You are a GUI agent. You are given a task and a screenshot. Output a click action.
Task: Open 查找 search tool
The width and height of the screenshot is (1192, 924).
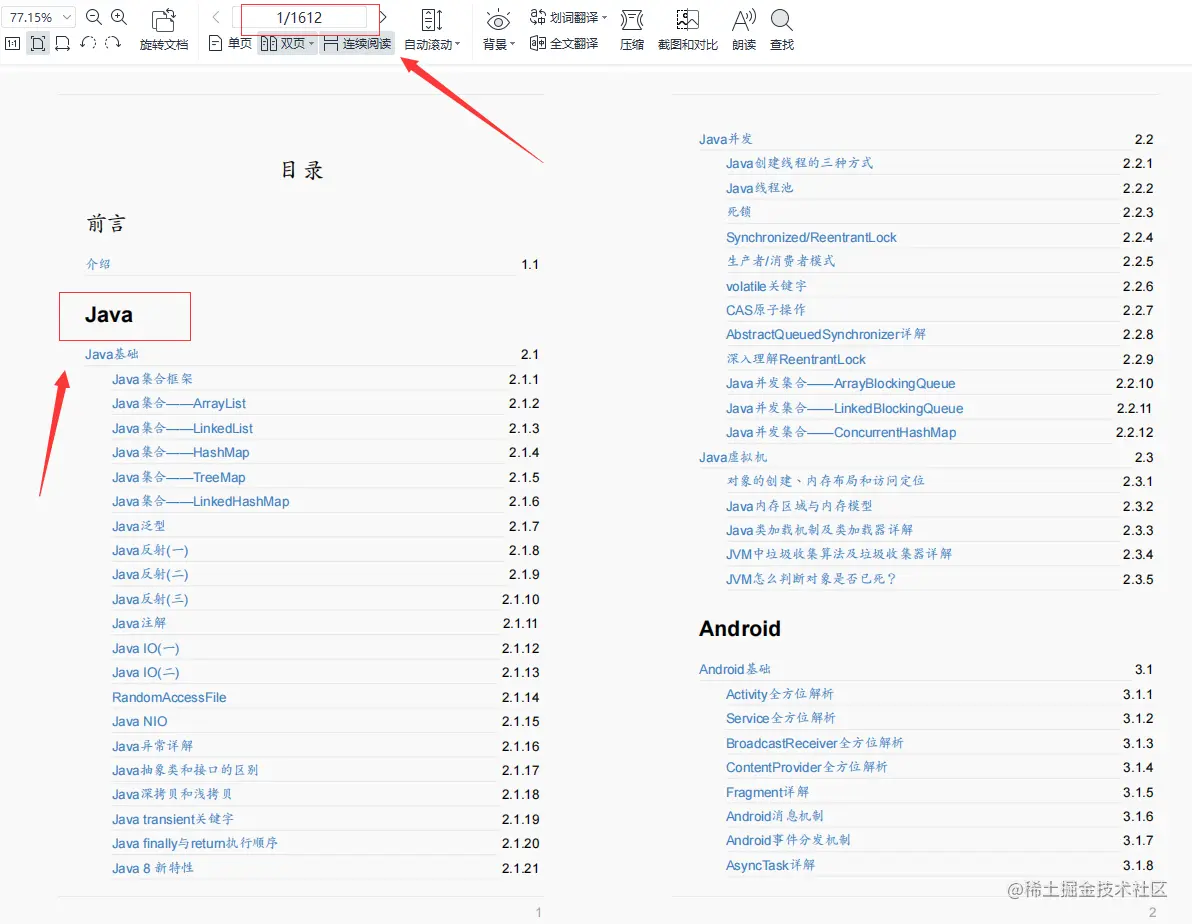(781, 30)
